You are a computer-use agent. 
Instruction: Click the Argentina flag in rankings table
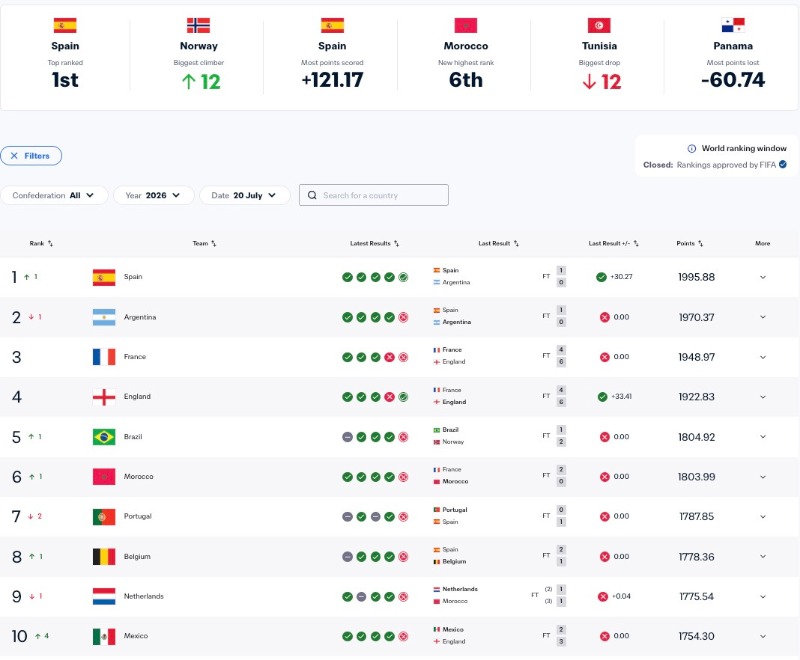[104, 317]
